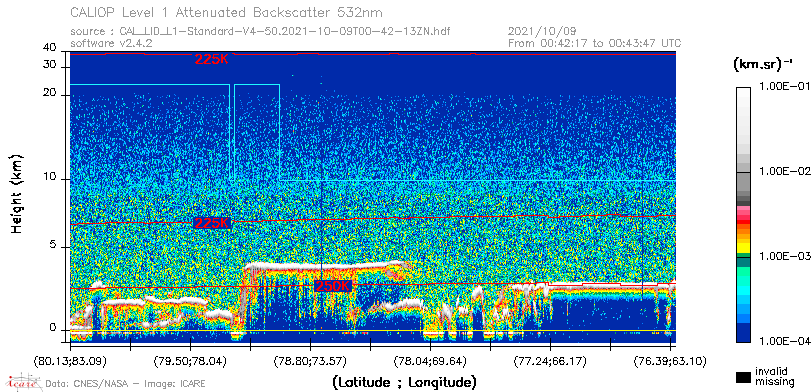The height and width of the screenshot is (392, 811).
Task: Click the source HDF filename line
Action: (x=260, y=32)
